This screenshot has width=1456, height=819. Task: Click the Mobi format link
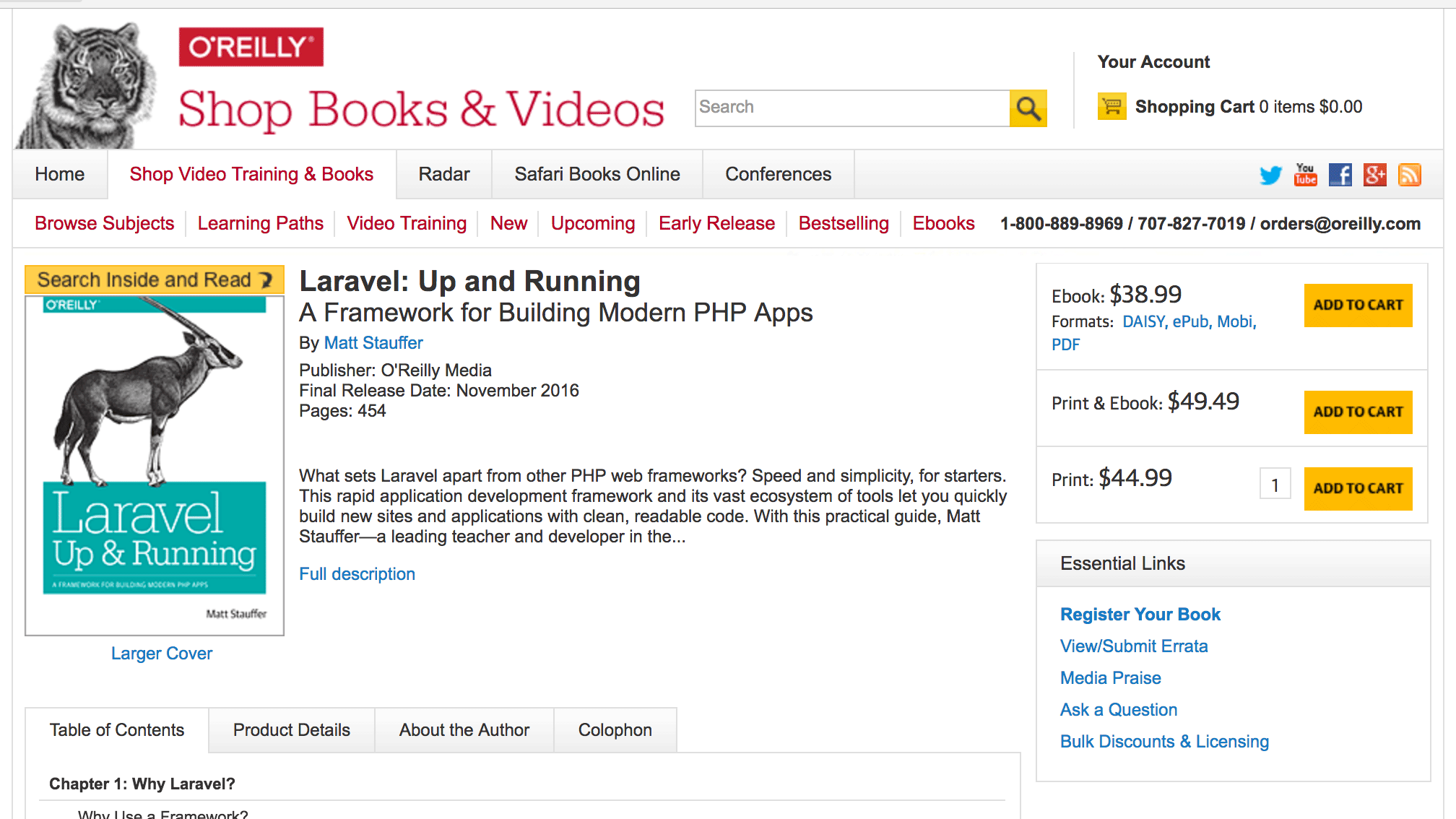tap(1236, 321)
